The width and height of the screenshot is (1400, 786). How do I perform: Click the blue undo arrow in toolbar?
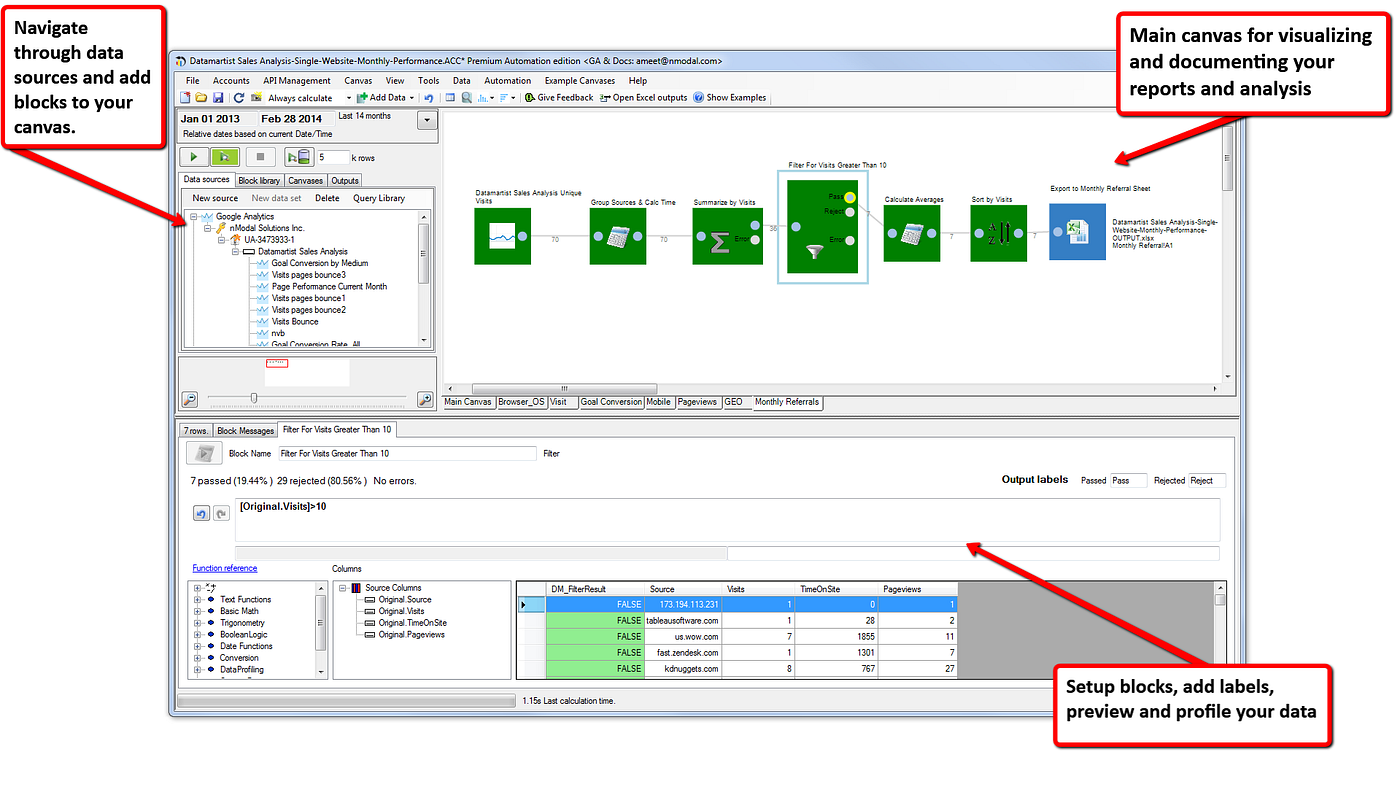click(429, 98)
